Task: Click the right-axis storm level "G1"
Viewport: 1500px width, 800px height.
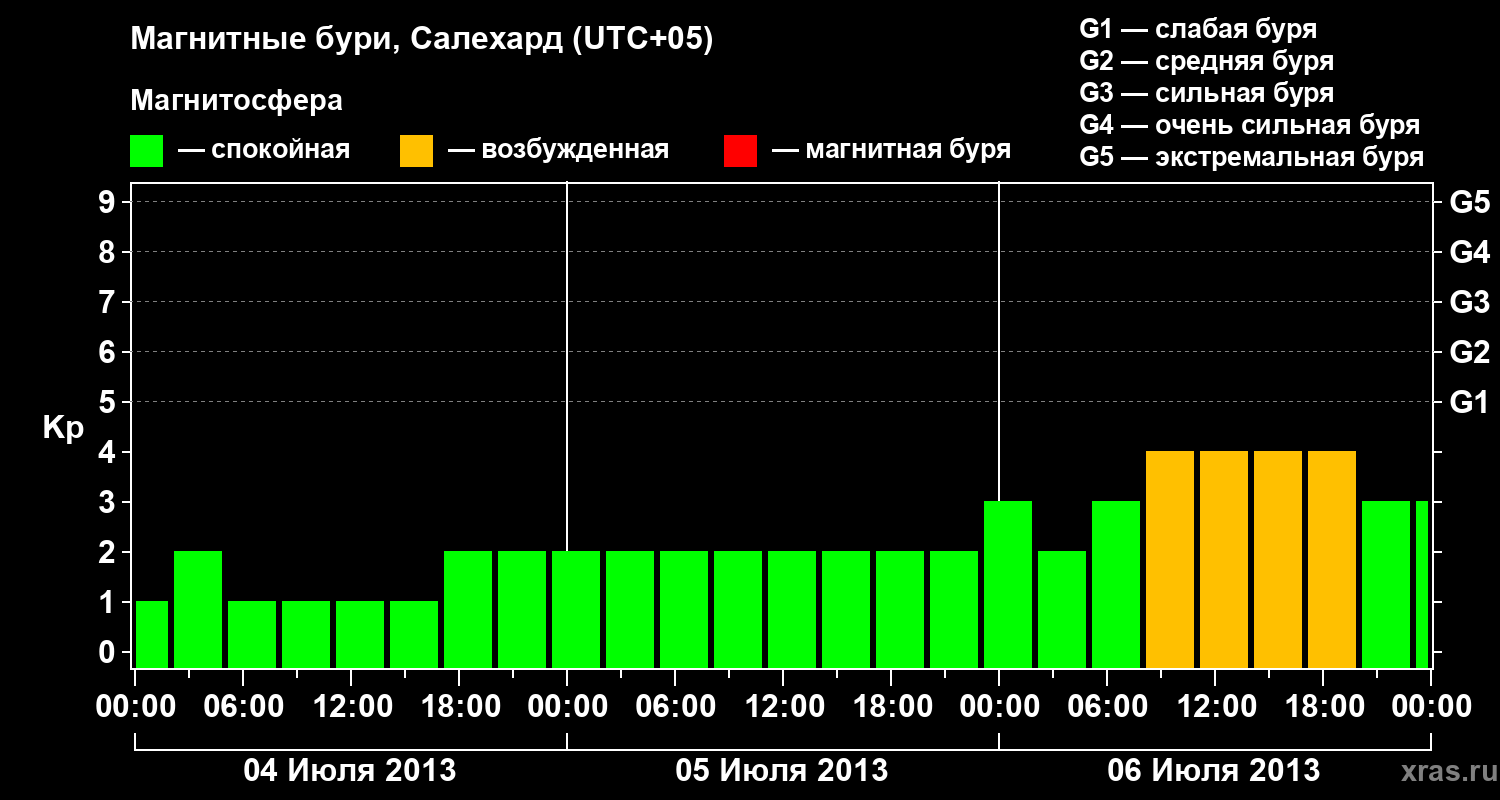Action: tap(1469, 402)
